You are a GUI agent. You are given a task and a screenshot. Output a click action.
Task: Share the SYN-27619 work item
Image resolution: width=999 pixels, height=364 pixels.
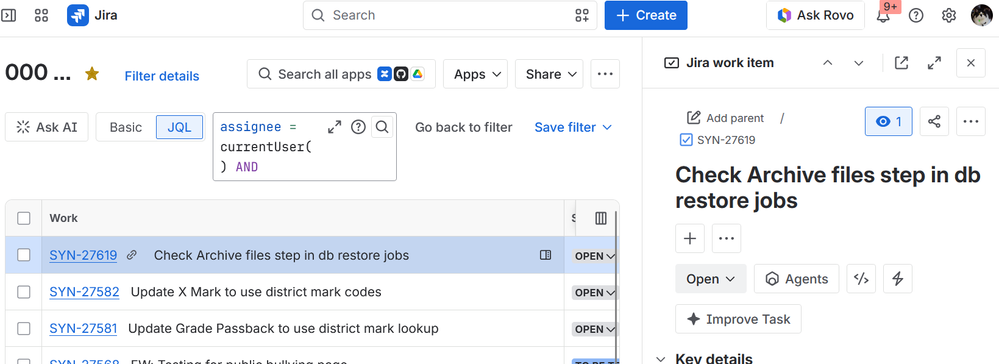click(934, 121)
